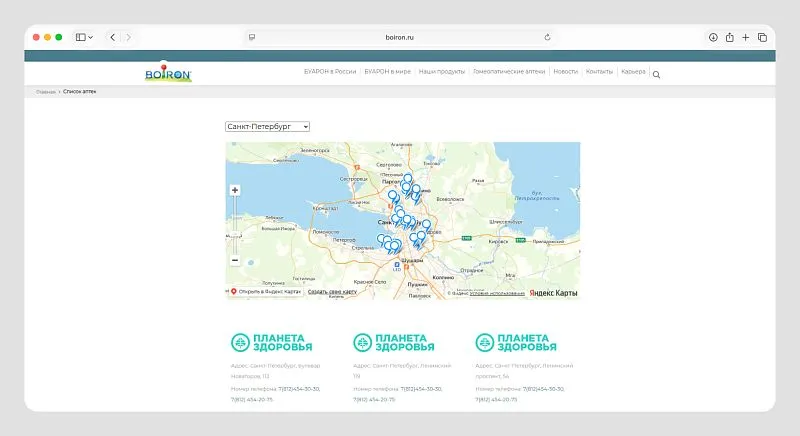Click the Красное Село label on the map
This screenshot has width=800, height=436.
(370, 282)
